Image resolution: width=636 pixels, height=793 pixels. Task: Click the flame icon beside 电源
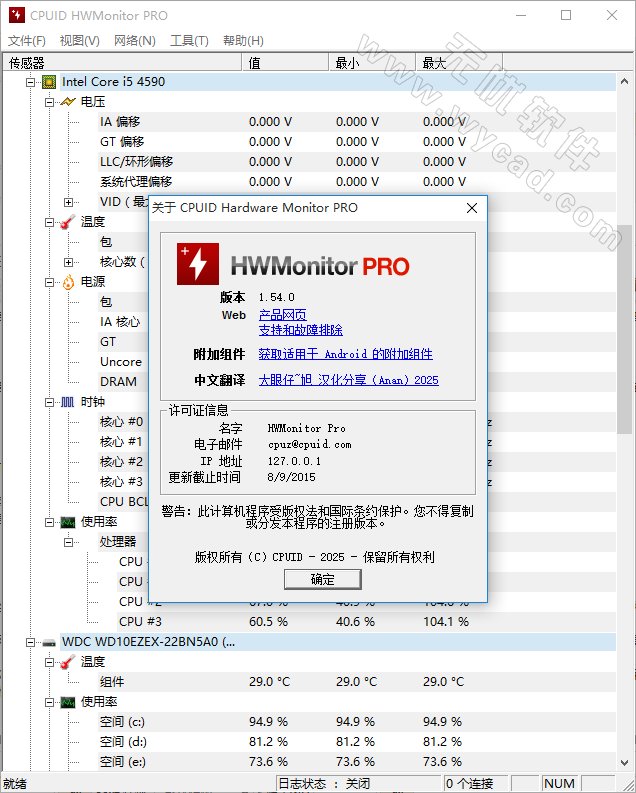click(68, 282)
